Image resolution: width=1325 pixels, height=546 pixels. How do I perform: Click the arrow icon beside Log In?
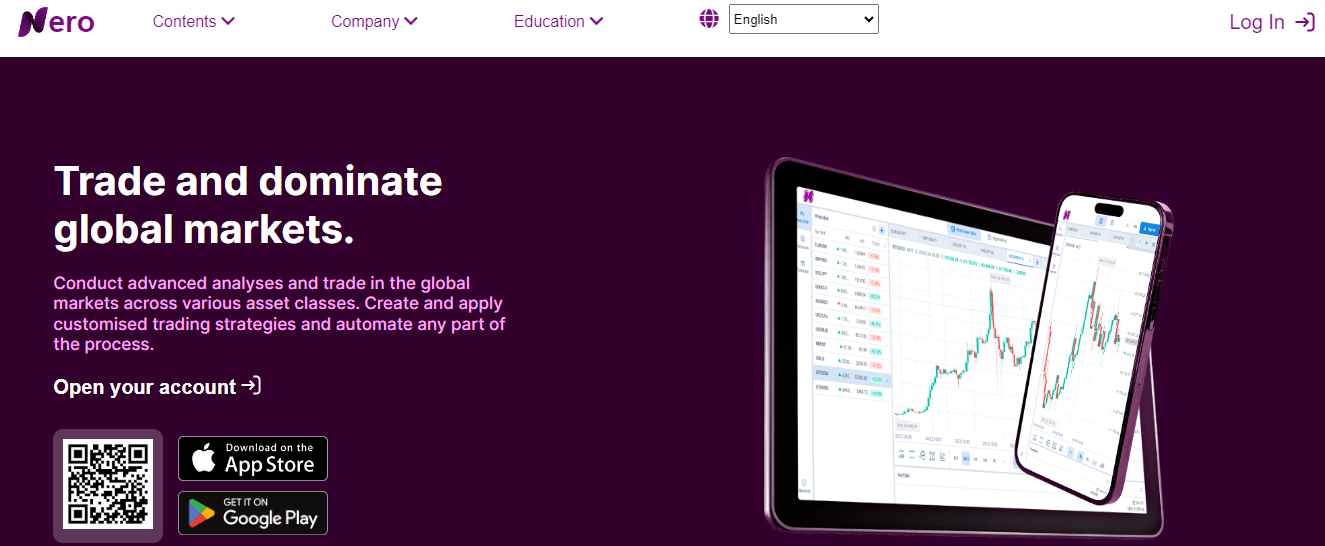click(1304, 22)
